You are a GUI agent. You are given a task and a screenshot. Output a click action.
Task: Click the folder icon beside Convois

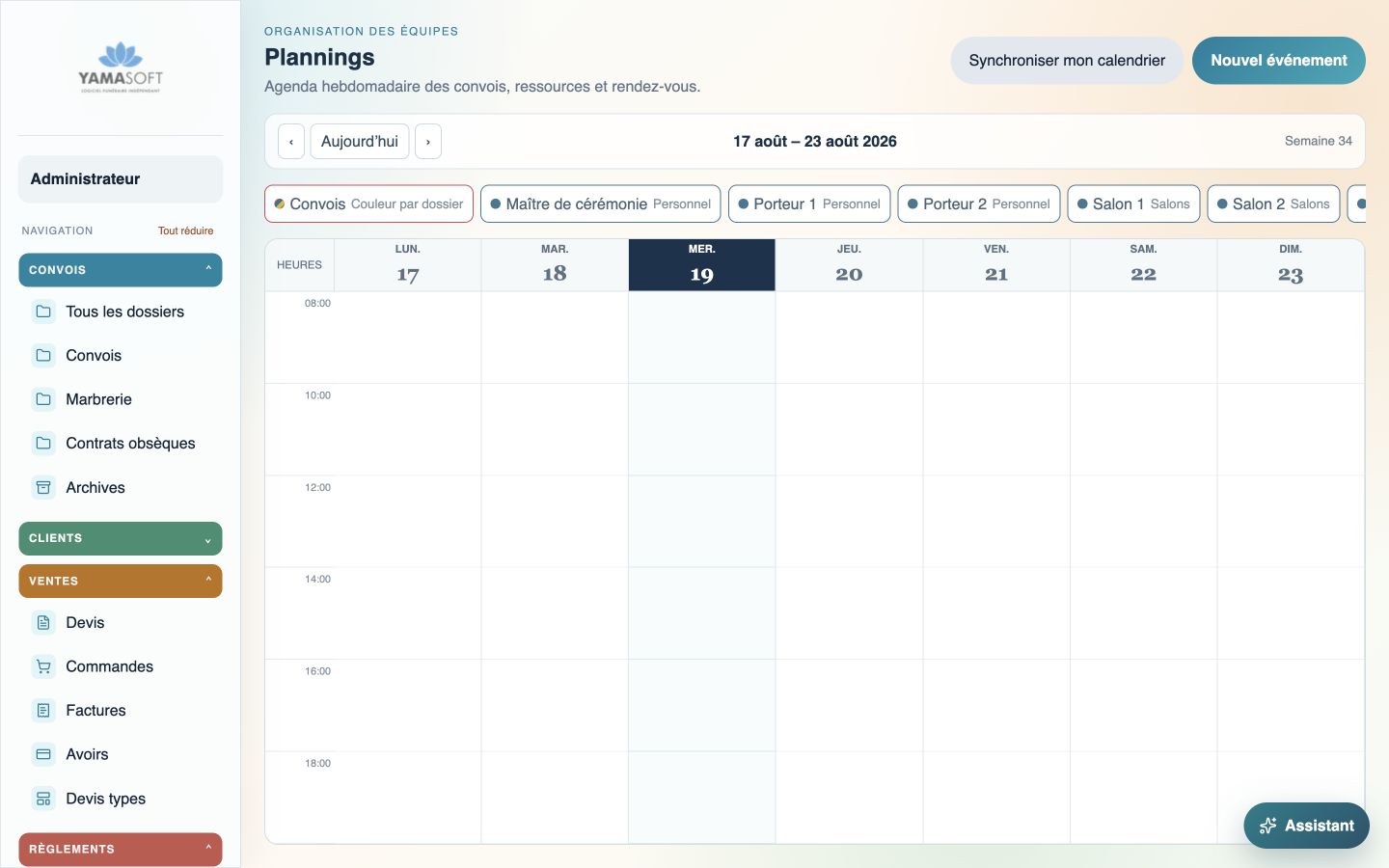(x=43, y=355)
